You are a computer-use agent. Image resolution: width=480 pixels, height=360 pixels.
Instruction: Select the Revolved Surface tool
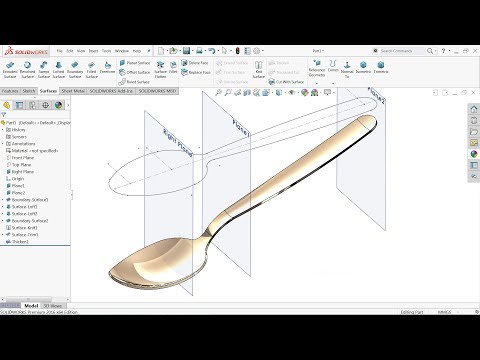pos(27,69)
